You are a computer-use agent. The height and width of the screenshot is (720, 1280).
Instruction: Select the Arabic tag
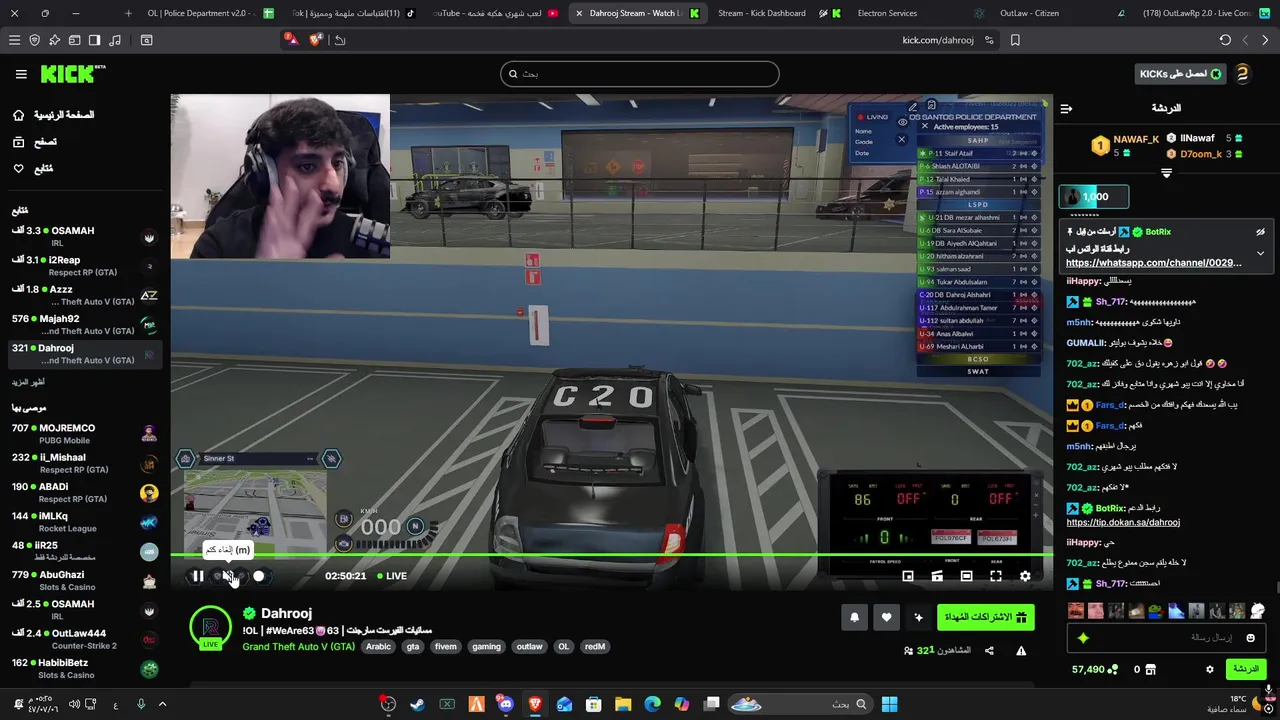pyautogui.click(x=378, y=646)
